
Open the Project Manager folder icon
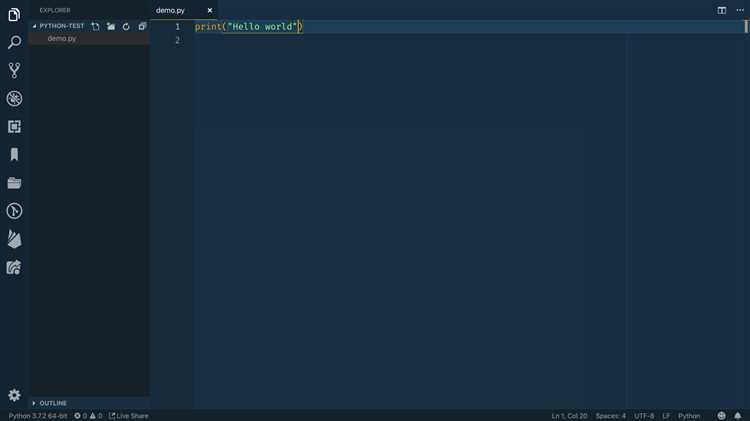pyautogui.click(x=14, y=183)
